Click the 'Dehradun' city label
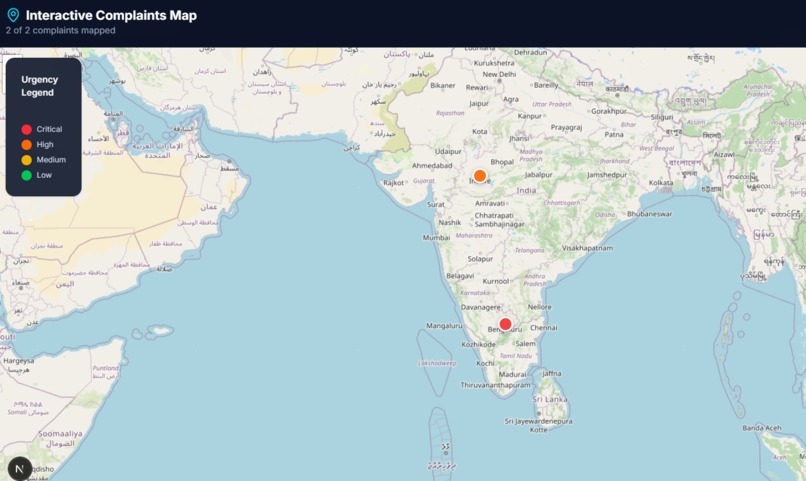Screen dimensions: 806x481 [530, 52]
